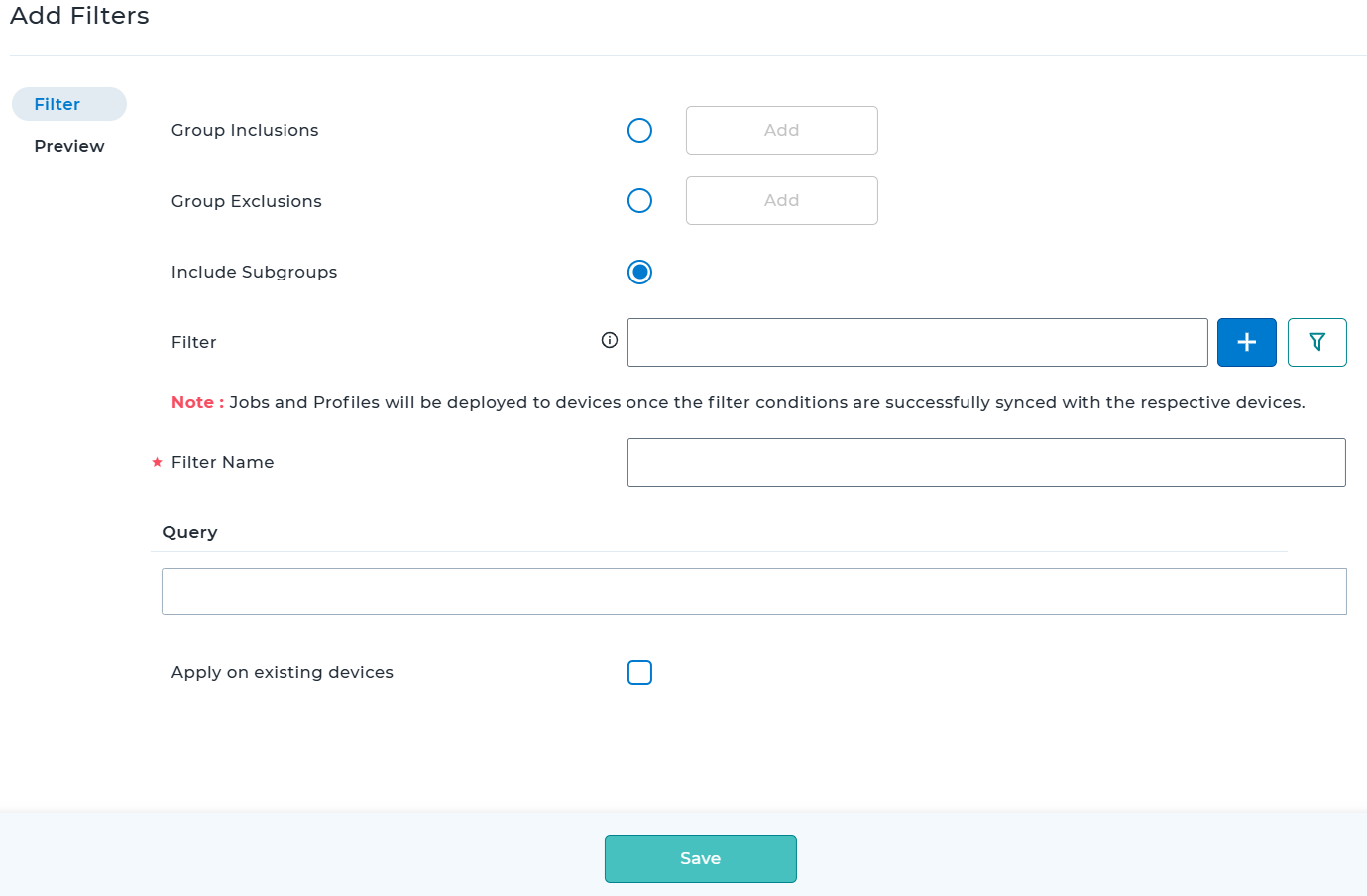Click the Filter Name label text
The width and height of the screenshot is (1367, 896).
pyautogui.click(x=222, y=462)
